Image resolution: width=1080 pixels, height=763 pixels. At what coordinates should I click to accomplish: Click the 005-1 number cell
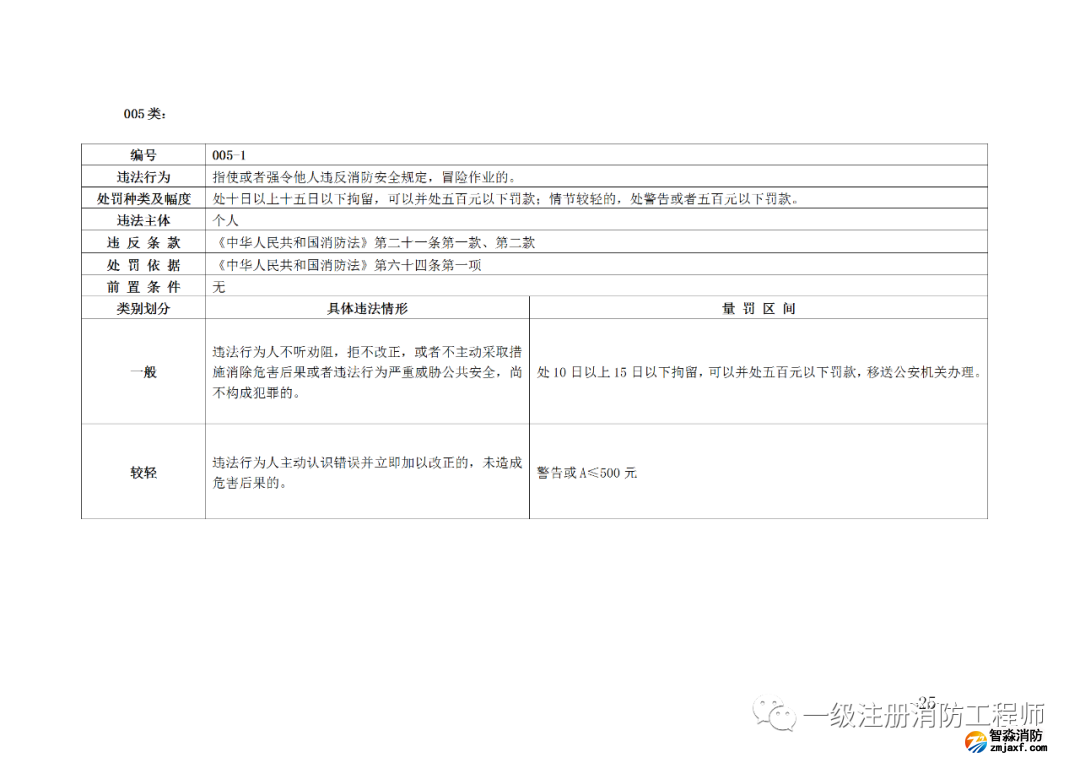click(x=228, y=155)
